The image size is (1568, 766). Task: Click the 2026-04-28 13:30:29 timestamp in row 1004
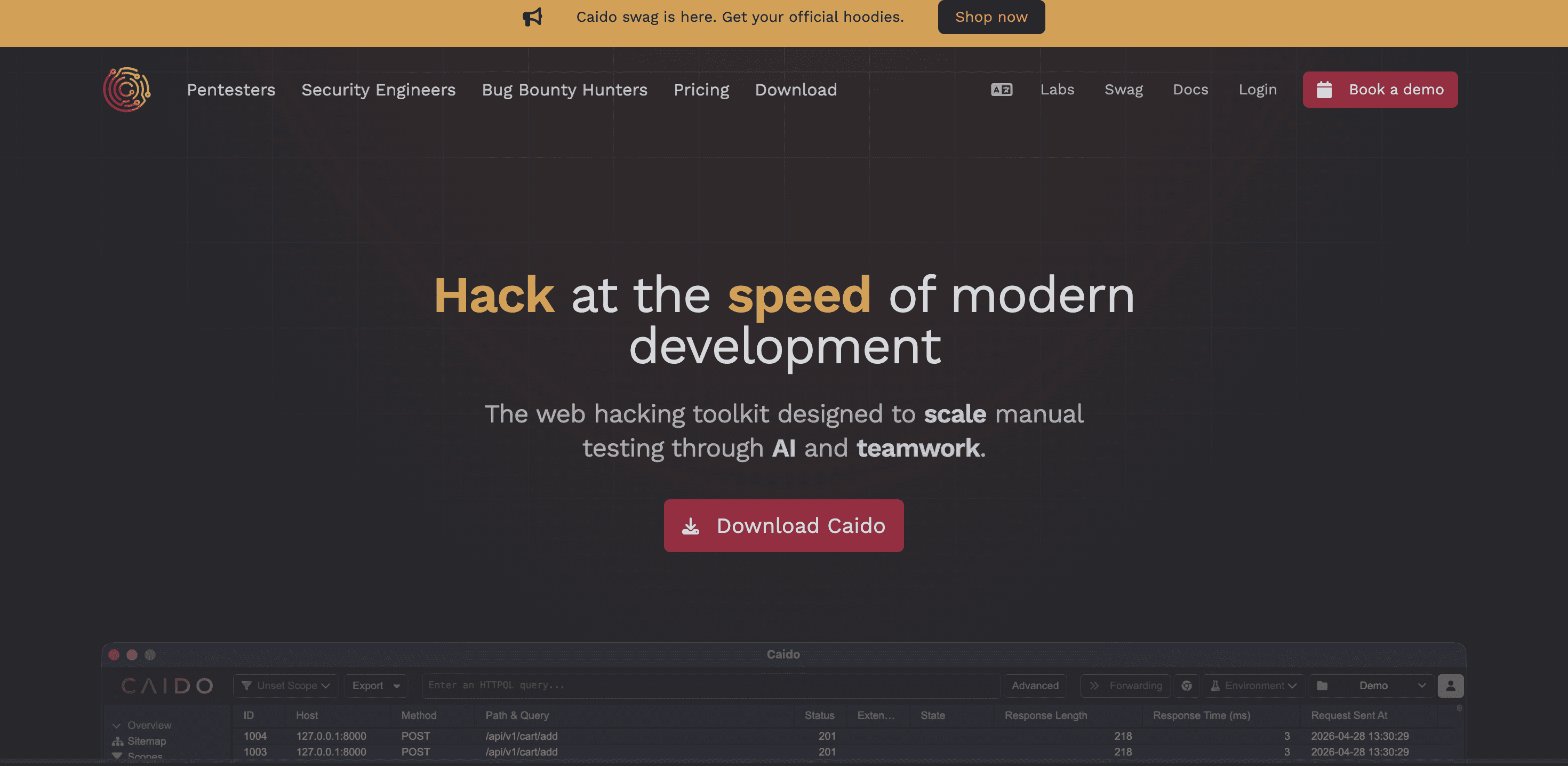click(x=1360, y=736)
